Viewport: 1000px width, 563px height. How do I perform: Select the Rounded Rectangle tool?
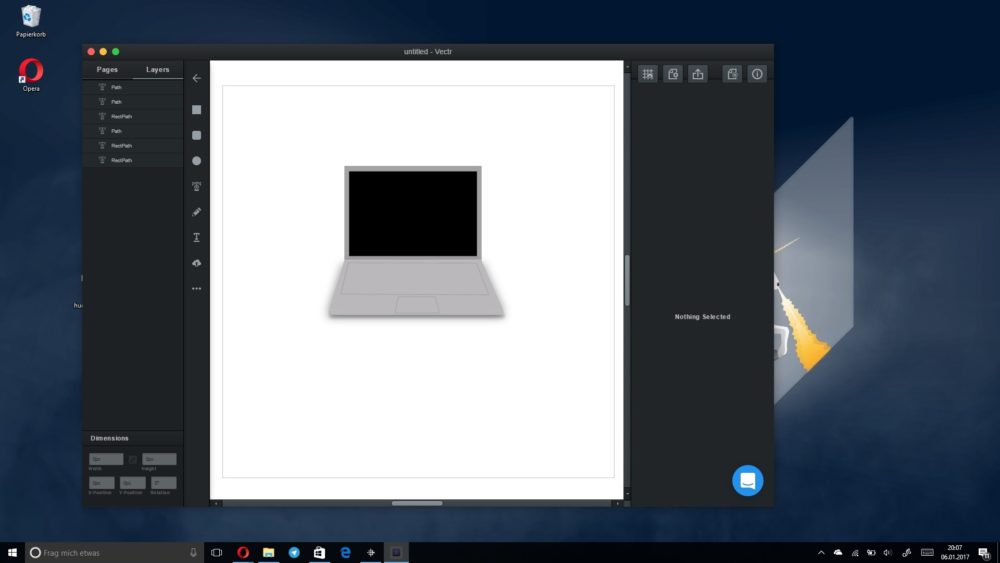[x=196, y=135]
